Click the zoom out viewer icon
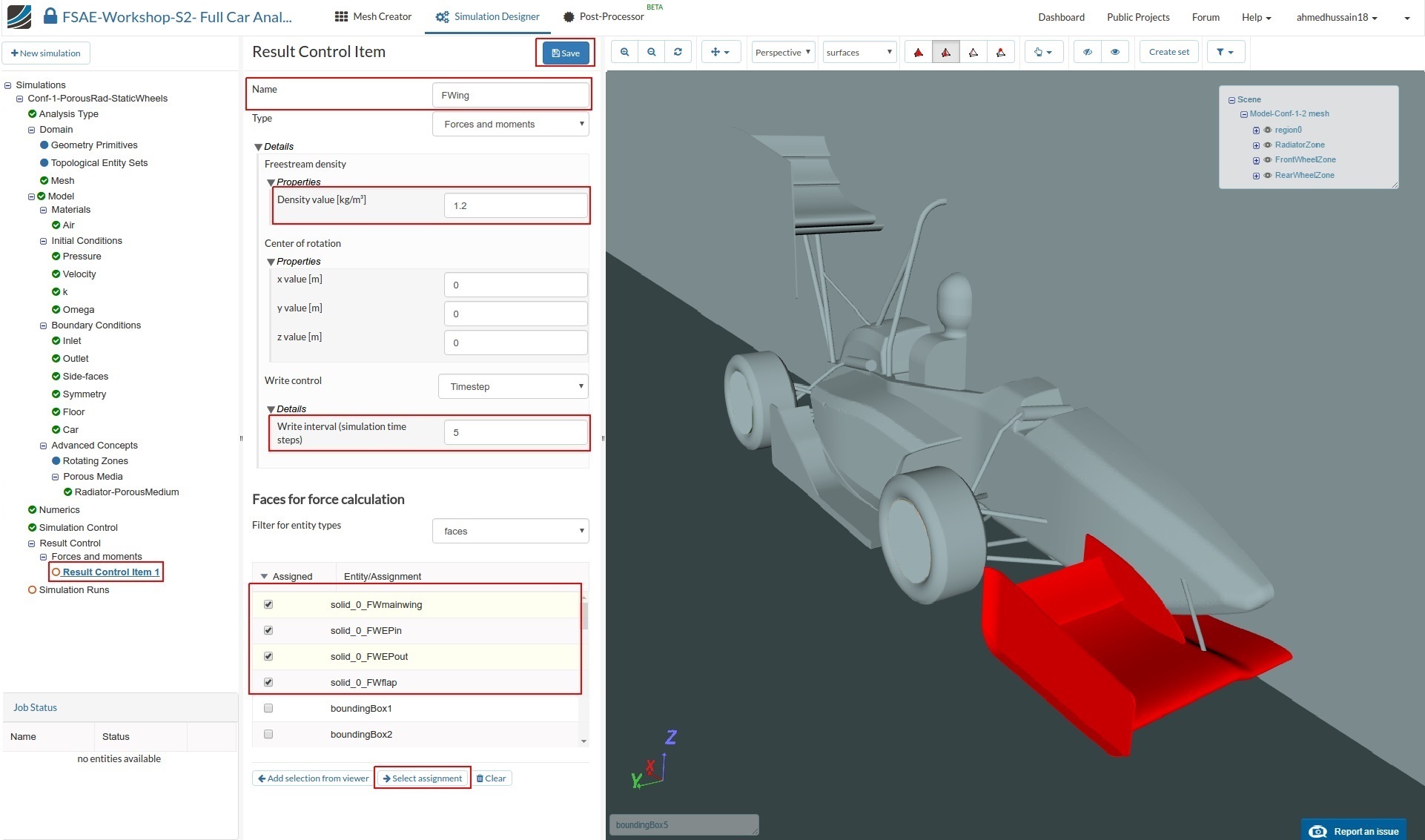 point(651,52)
